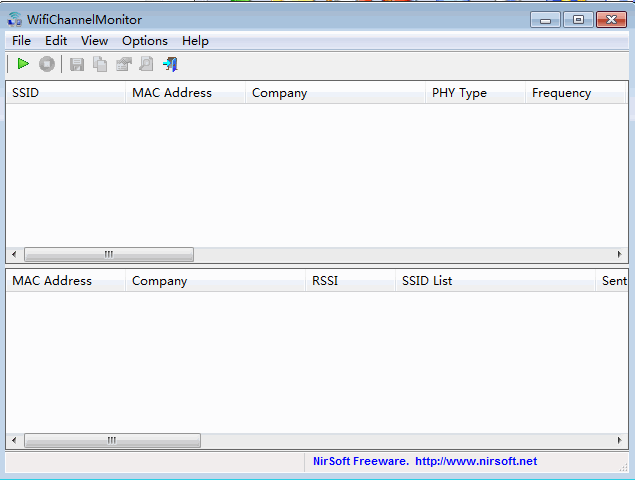This screenshot has width=635, height=480.
Task: Click upper pane scroll left arrow
Action: 14,254
